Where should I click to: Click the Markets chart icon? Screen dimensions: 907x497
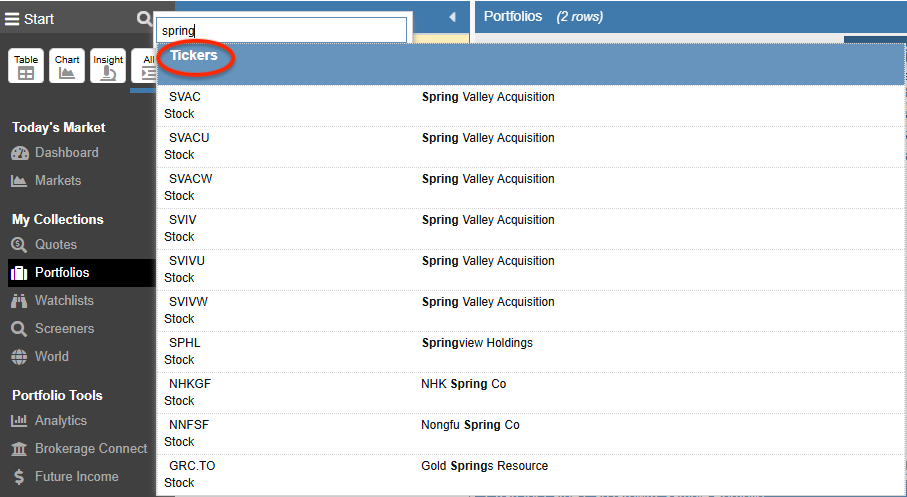(x=19, y=181)
